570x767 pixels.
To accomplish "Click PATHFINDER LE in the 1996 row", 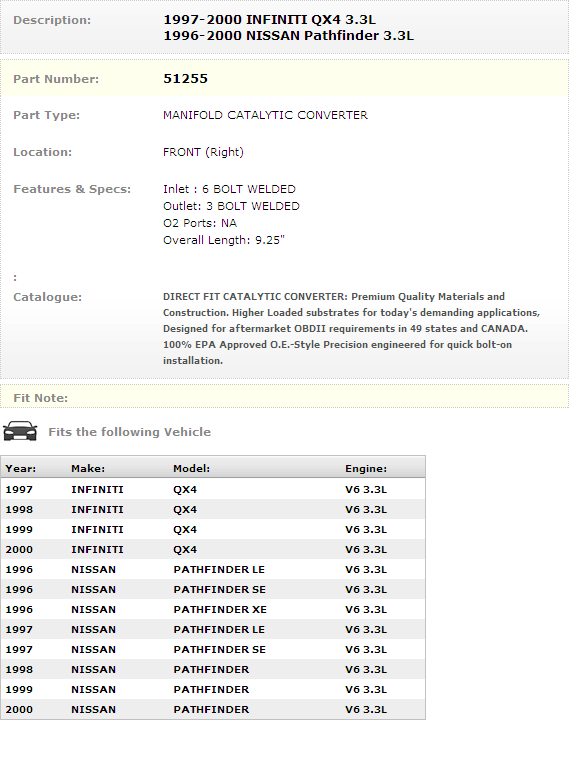I will (219, 570).
